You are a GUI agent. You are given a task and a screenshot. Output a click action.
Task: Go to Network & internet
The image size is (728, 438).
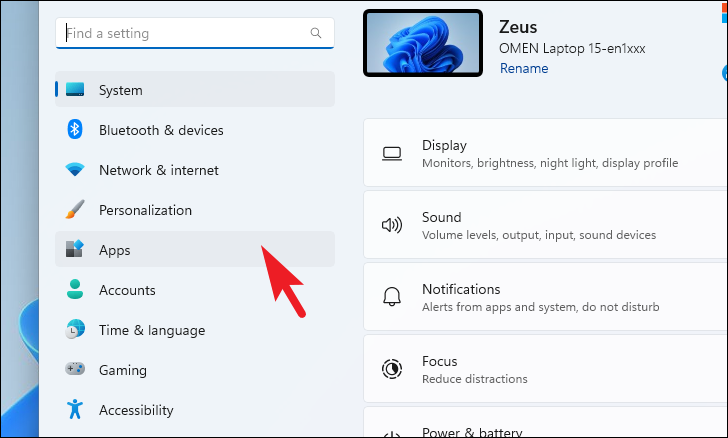click(x=195, y=170)
